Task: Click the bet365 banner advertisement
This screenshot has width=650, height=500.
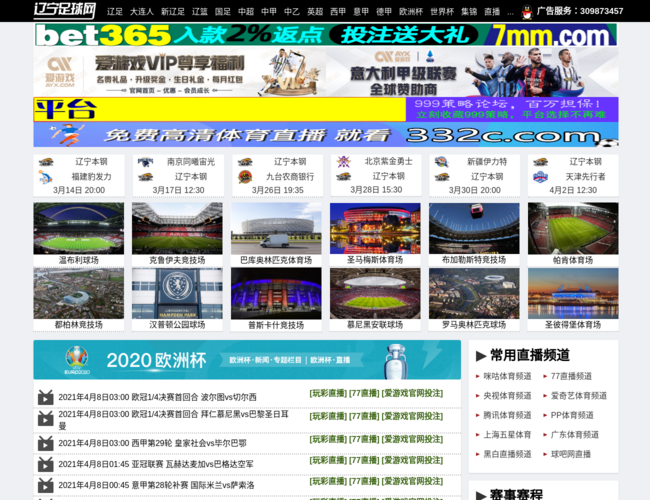Action: coord(326,35)
